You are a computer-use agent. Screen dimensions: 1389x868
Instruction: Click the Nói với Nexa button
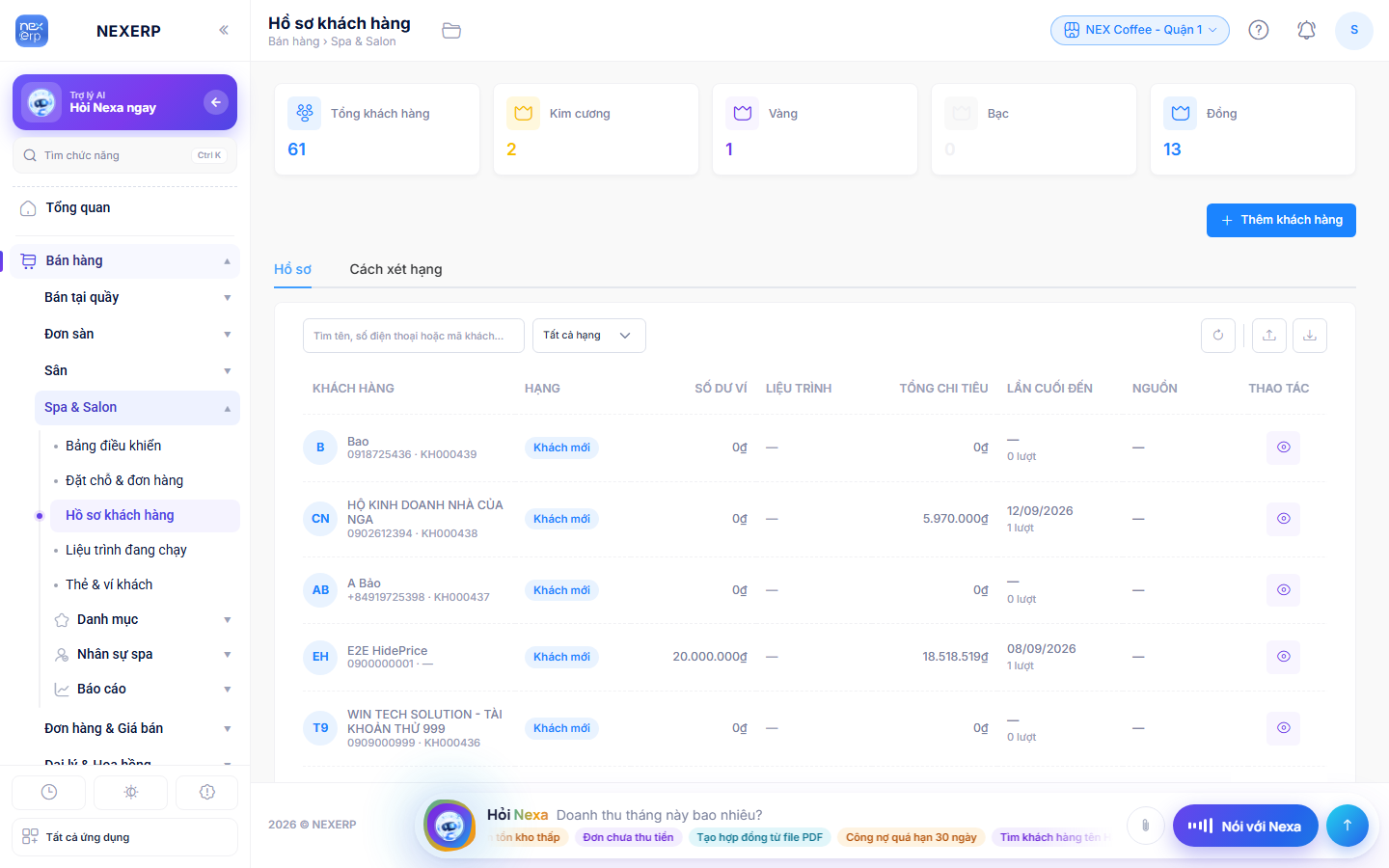coord(1245,826)
